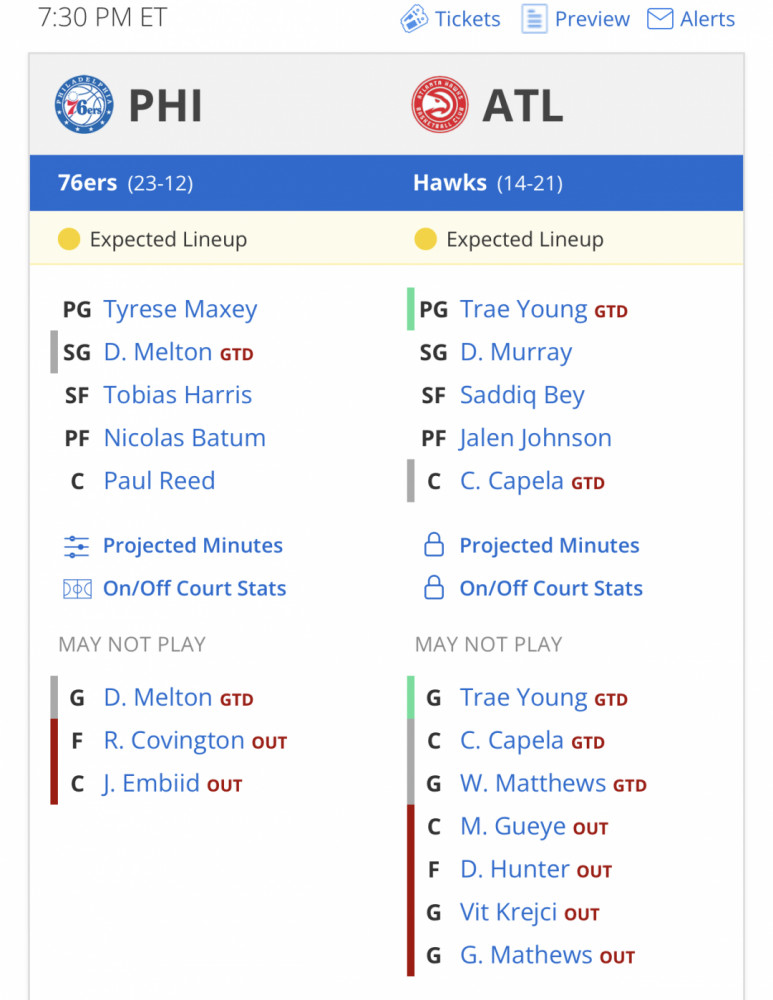This screenshot has width=773, height=1000.
Task: Click the lock icon beside Hawks Projected Minutes
Action: click(434, 545)
